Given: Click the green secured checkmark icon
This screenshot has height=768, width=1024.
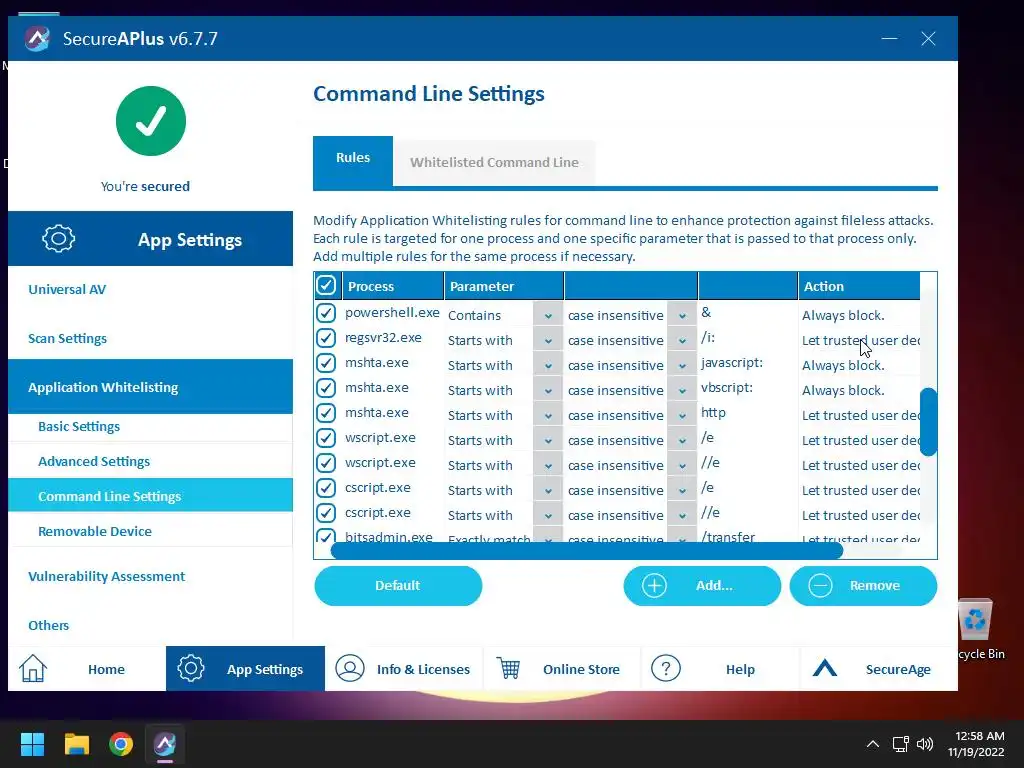Looking at the screenshot, I should pyautogui.click(x=151, y=121).
